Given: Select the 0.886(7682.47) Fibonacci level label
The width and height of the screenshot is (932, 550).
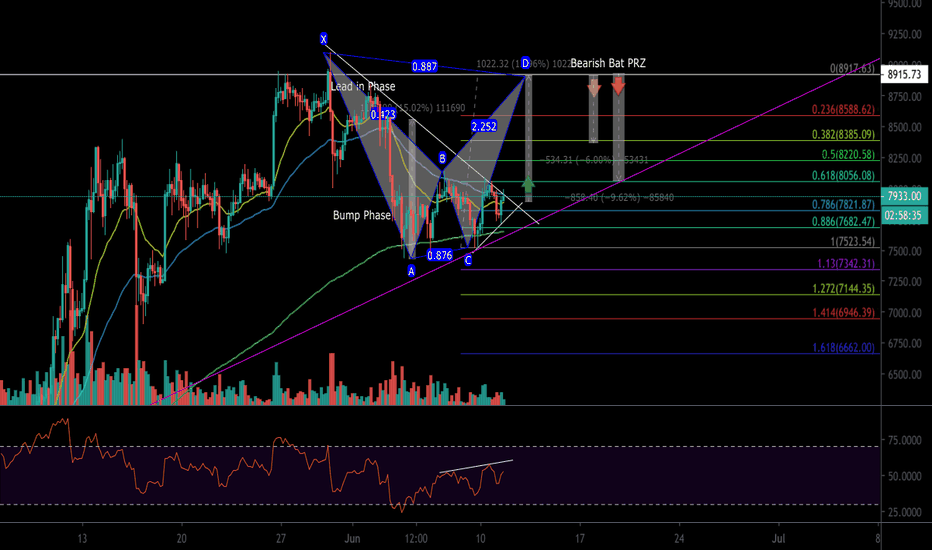Looking at the screenshot, I should [x=843, y=221].
